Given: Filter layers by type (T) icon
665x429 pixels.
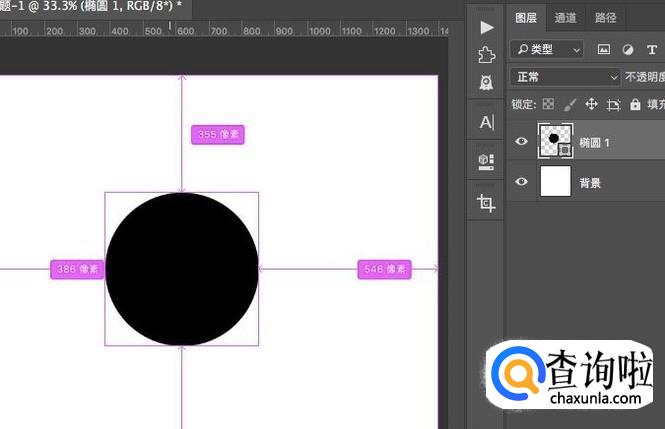Looking at the screenshot, I should click(x=652, y=49).
